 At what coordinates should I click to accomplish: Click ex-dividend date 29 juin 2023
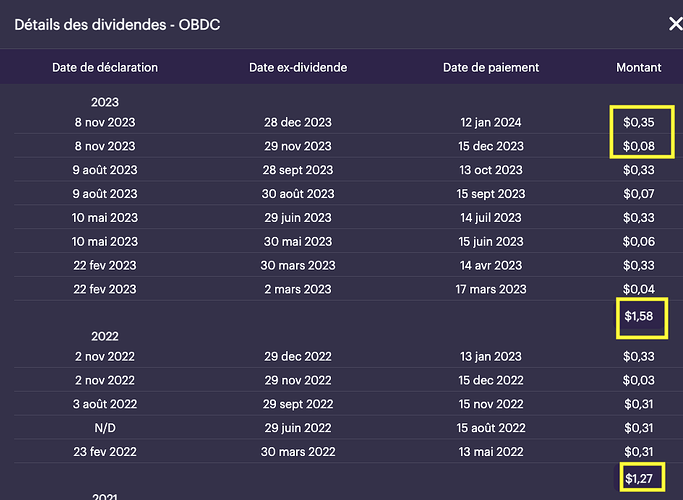pyautogui.click(x=298, y=218)
